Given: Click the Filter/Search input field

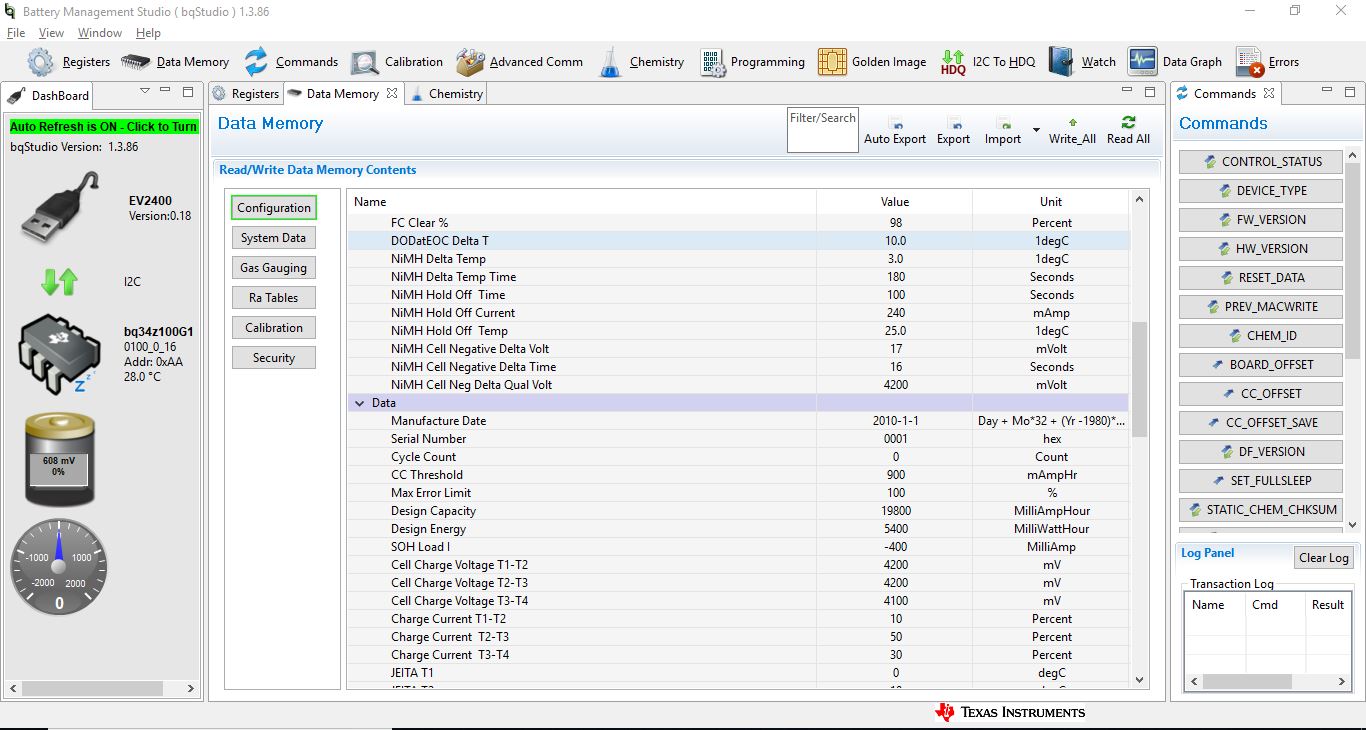Looking at the screenshot, I should (823, 130).
